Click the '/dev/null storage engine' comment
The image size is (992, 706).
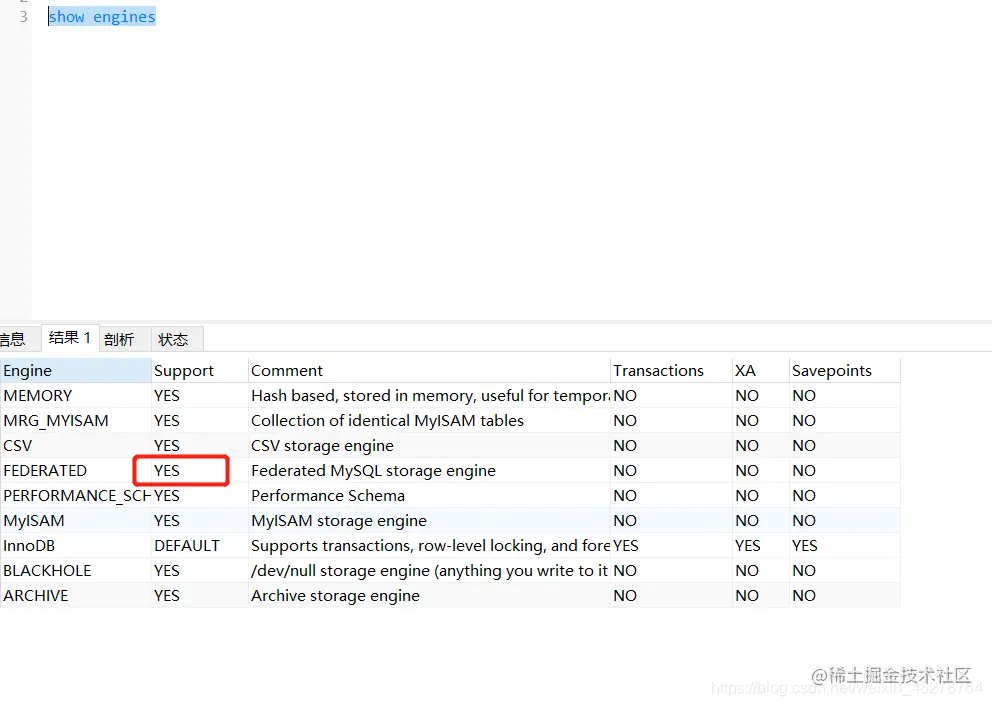point(430,571)
